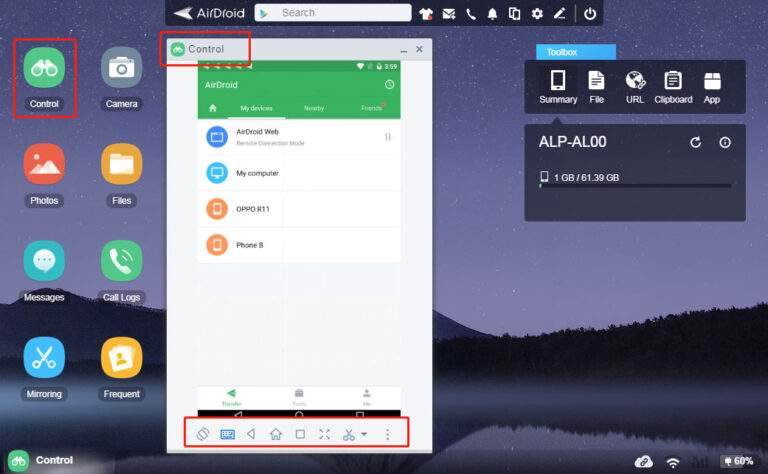
Task: Click the pencil edit icon in top bar
Action: point(559,14)
